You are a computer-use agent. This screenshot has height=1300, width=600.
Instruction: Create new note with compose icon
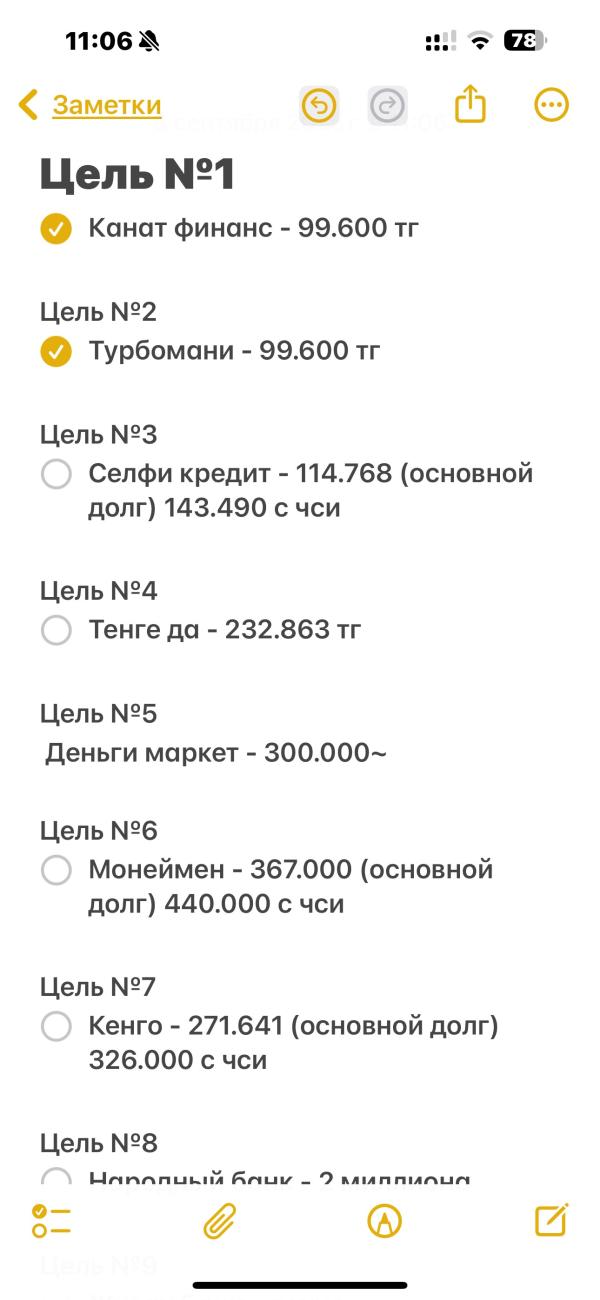click(551, 1220)
